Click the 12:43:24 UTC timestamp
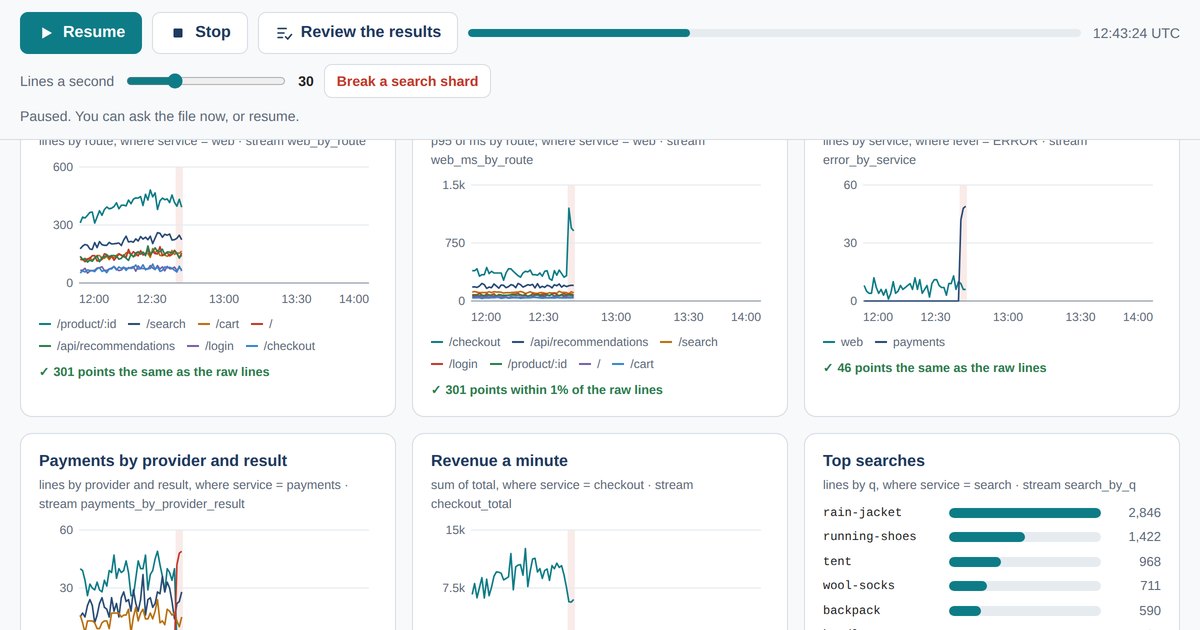The height and width of the screenshot is (630, 1200). click(1137, 33)
